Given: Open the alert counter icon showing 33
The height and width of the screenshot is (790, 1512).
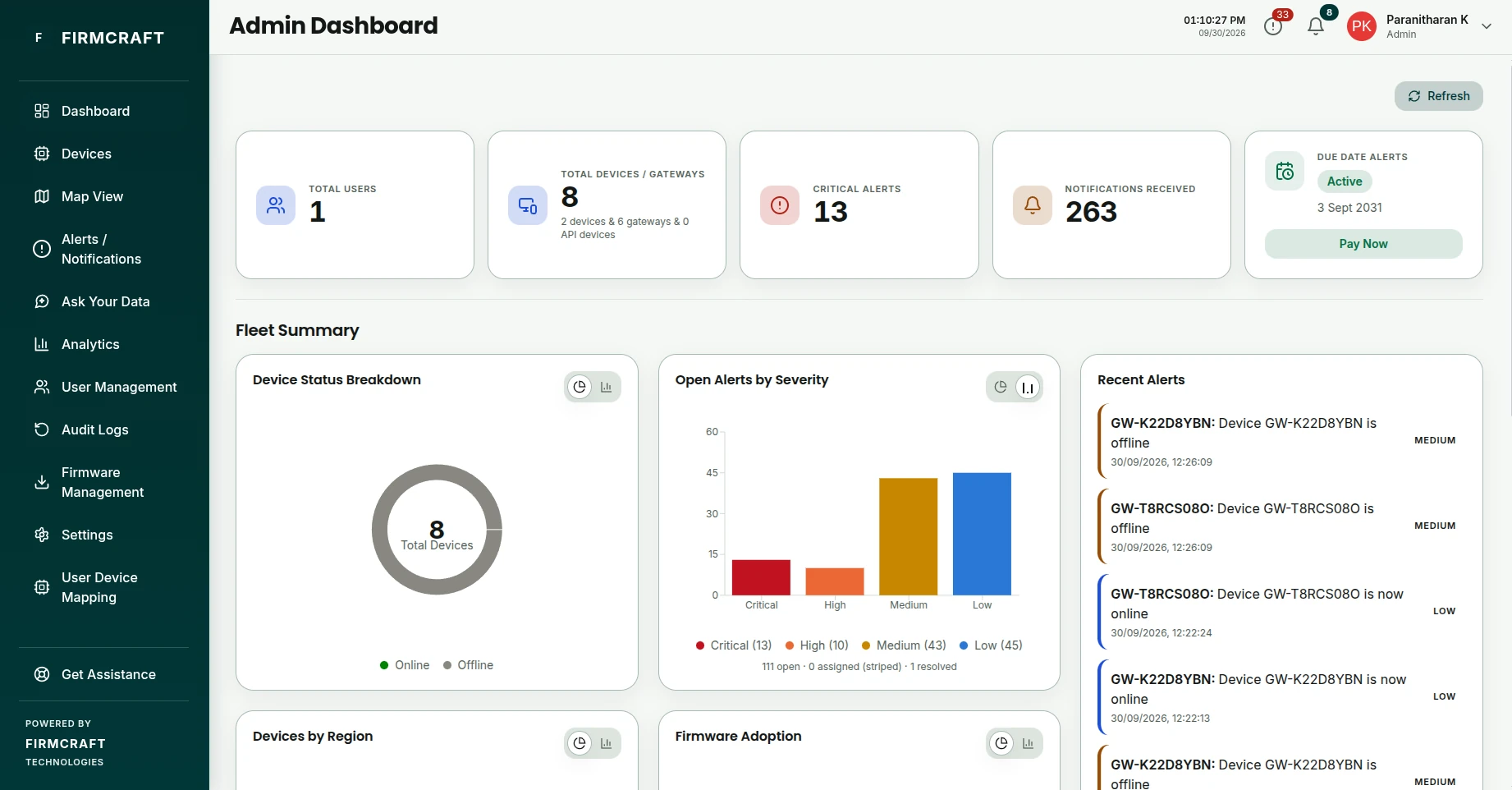Looking at the screenshot, I should 1273,26.
